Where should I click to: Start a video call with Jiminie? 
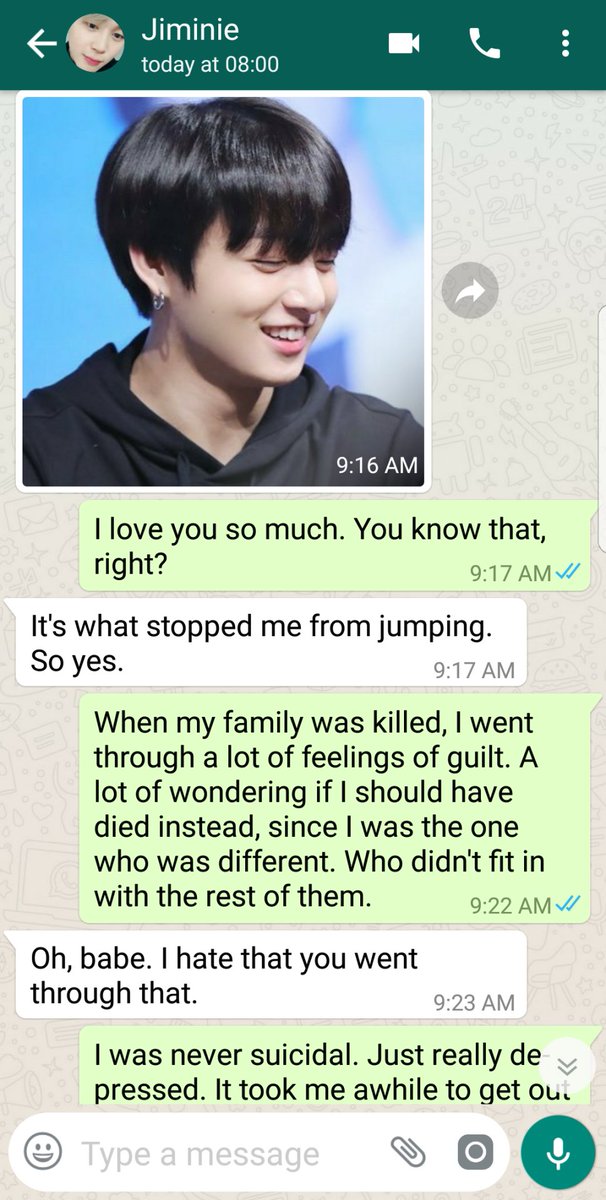403,44
